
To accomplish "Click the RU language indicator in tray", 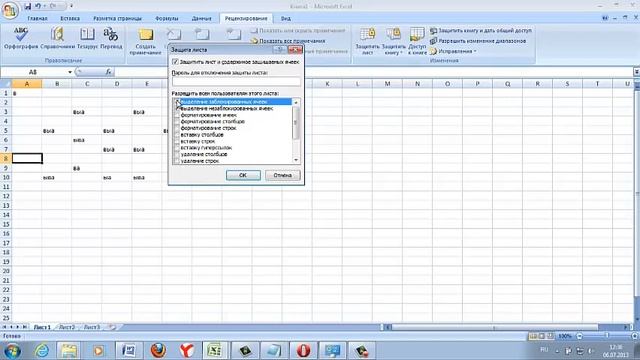I will 544,350.
